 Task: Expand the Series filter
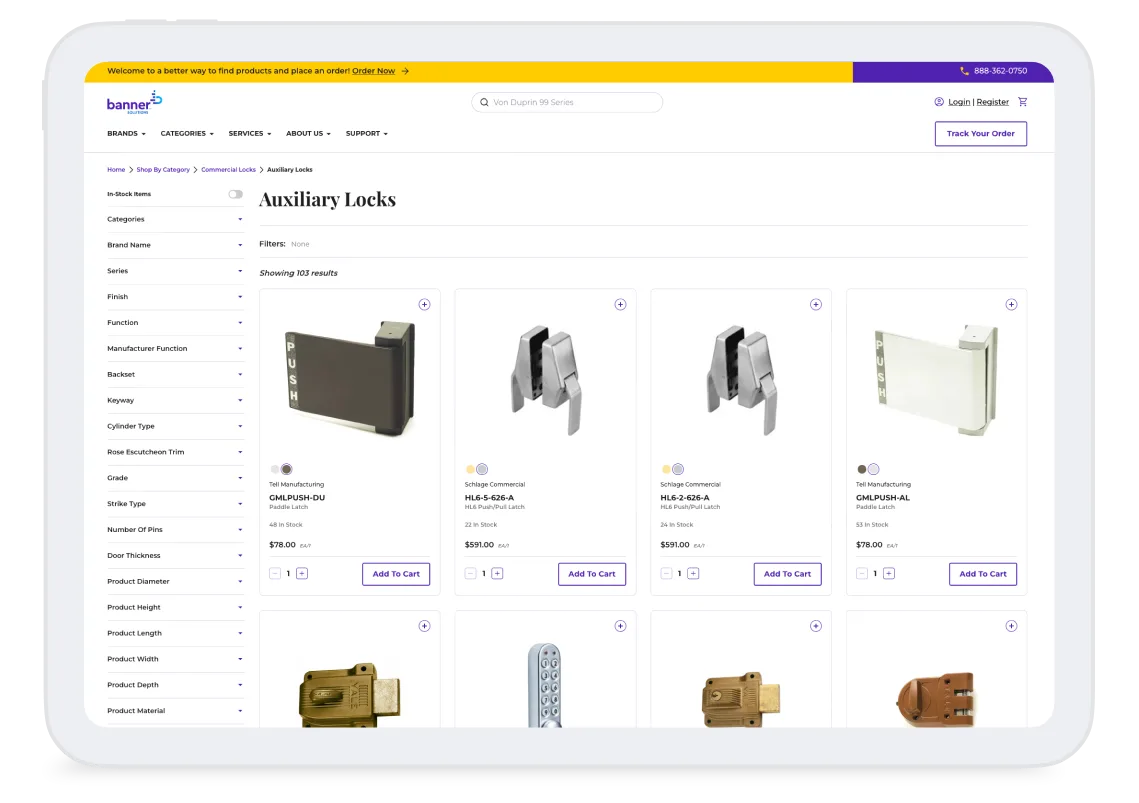[174, 271]
